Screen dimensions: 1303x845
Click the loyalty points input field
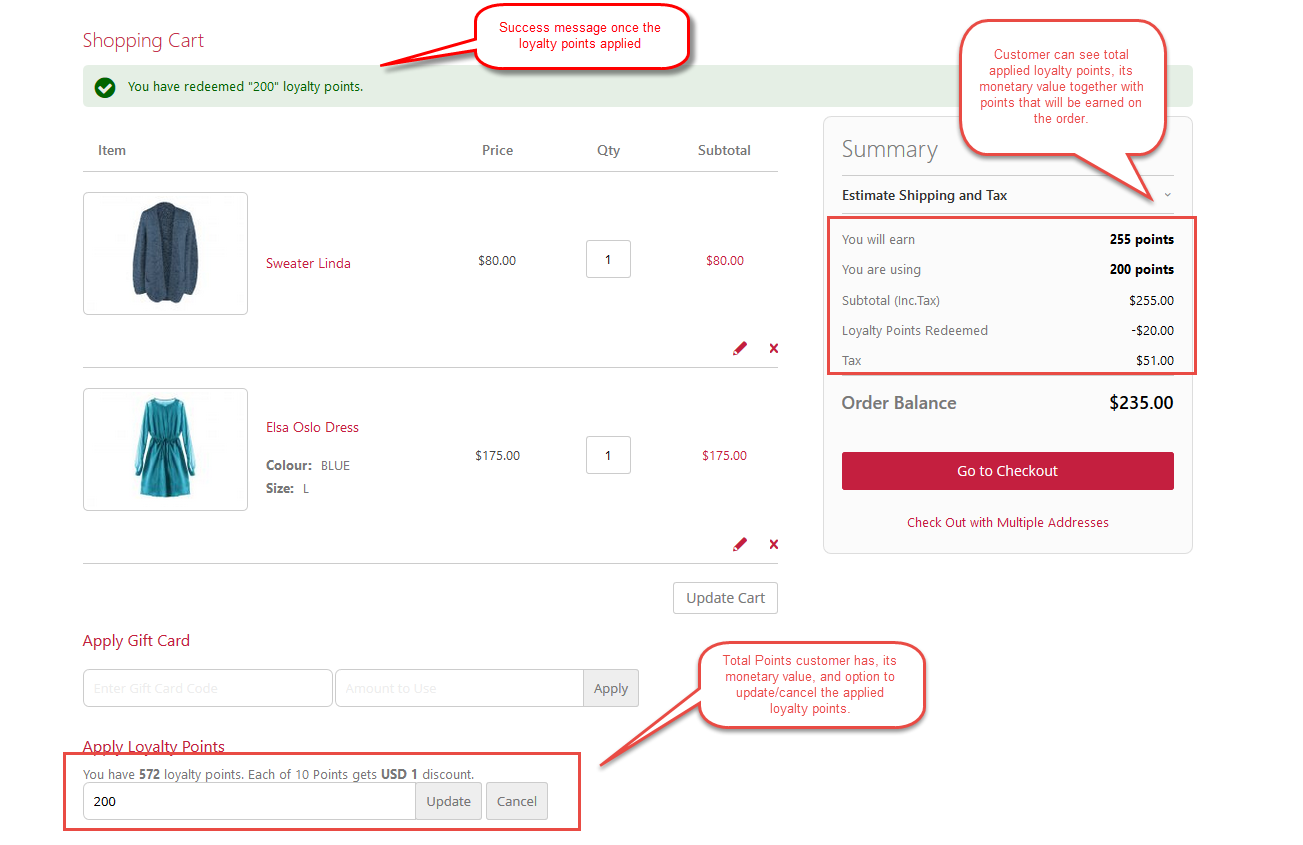tap(248, 801)
